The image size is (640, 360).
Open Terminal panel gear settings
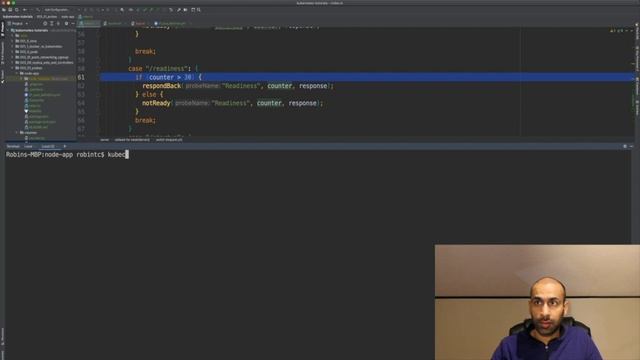coord(625,147)
